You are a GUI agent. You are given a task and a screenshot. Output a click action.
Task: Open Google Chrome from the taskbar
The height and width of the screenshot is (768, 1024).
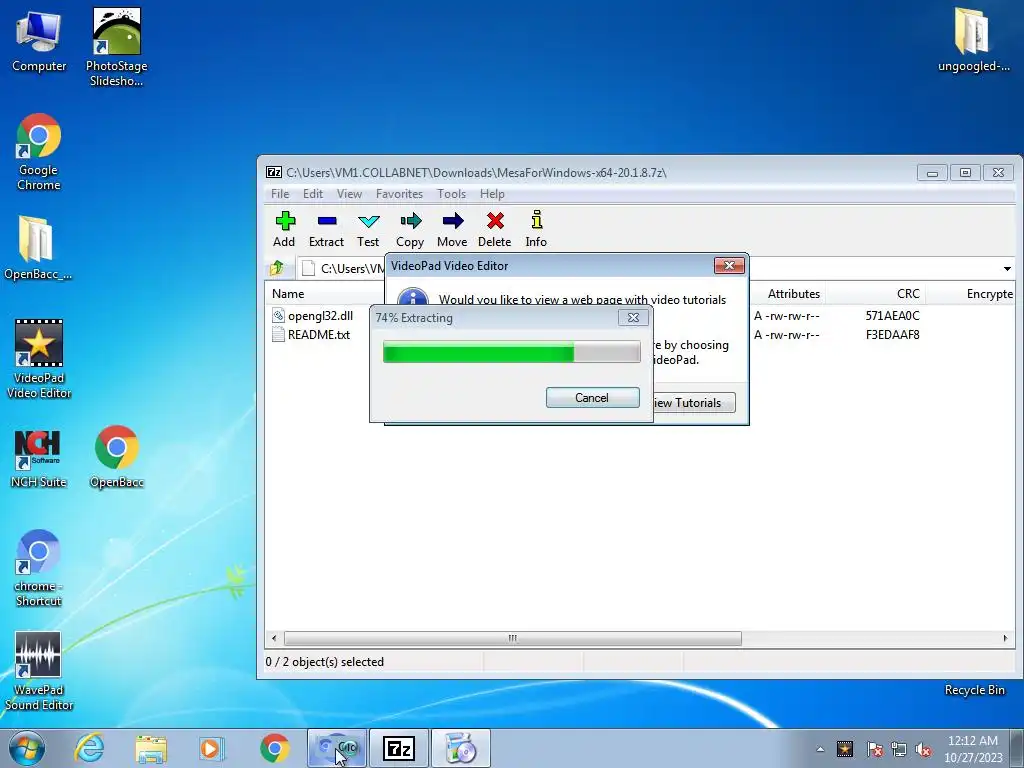pyautogui.click(x=274, y=748)
